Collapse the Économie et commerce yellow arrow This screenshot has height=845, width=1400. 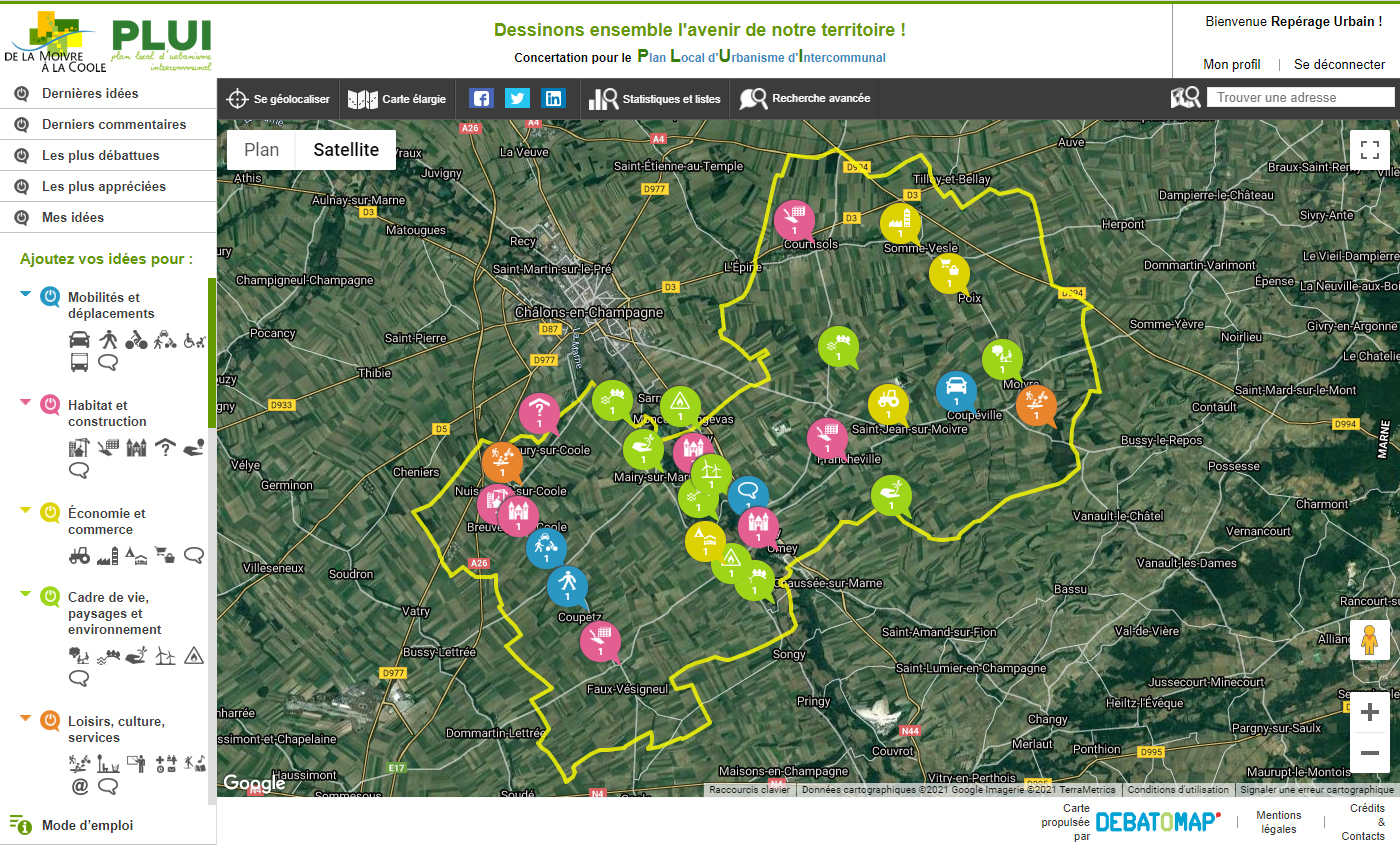coord(25,511)
